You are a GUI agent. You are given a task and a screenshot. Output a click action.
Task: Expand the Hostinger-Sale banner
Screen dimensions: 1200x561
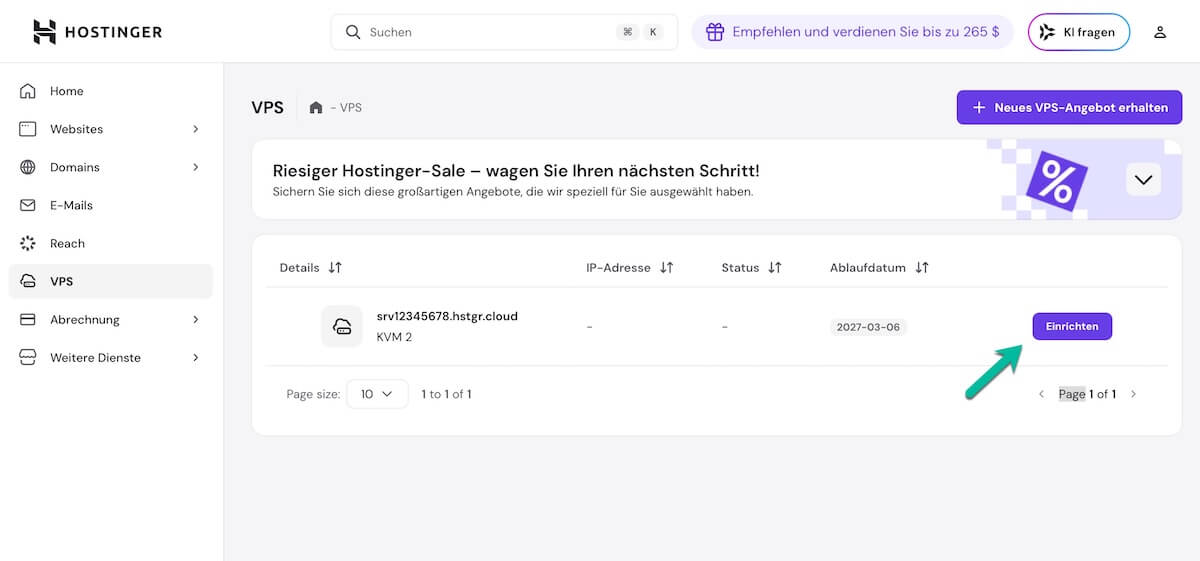[1143, 180]
